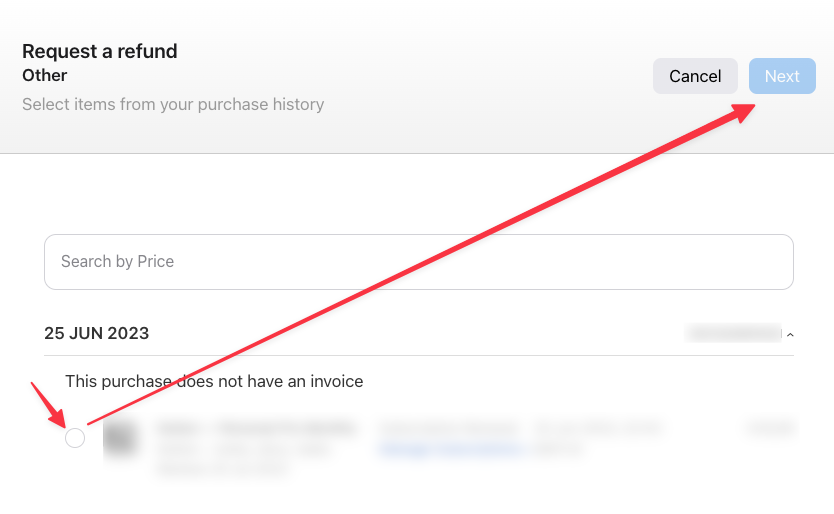
Task: Click "This purchase does not have an invoice" text
Action: [x=214, y=381]
